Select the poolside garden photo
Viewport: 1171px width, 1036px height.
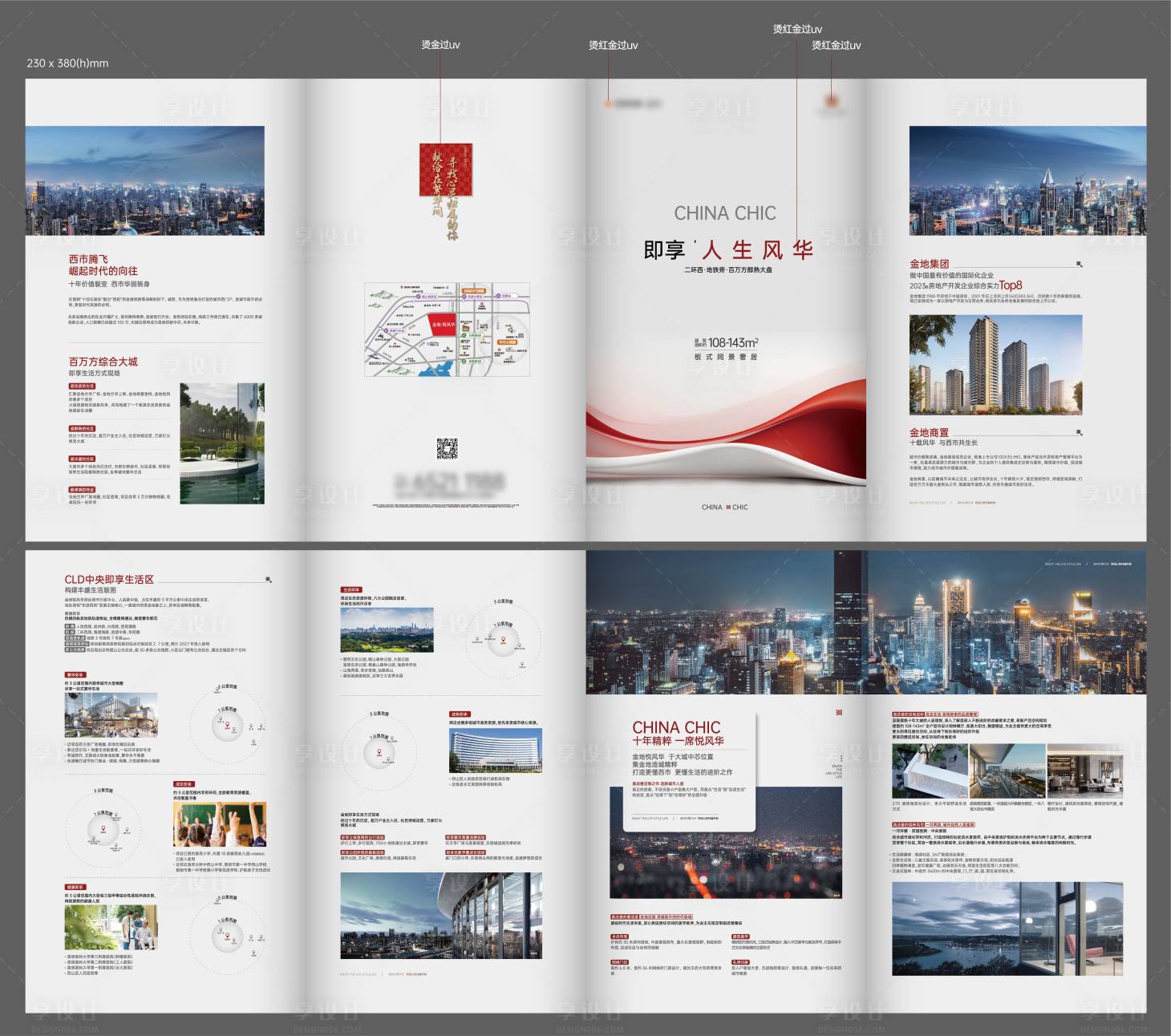[x=222, y=443]
